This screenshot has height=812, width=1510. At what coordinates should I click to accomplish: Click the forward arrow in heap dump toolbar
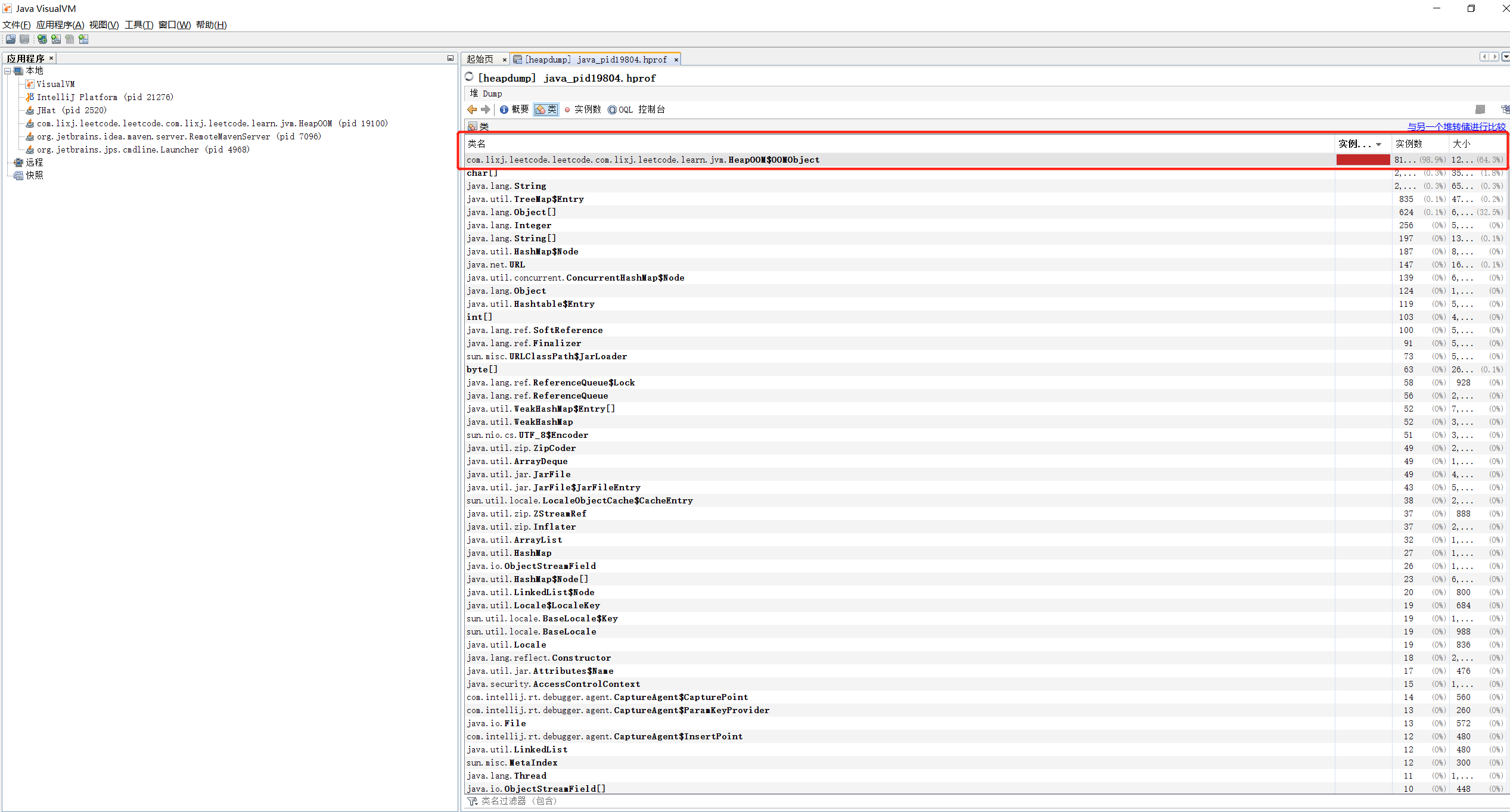[486, 110]
